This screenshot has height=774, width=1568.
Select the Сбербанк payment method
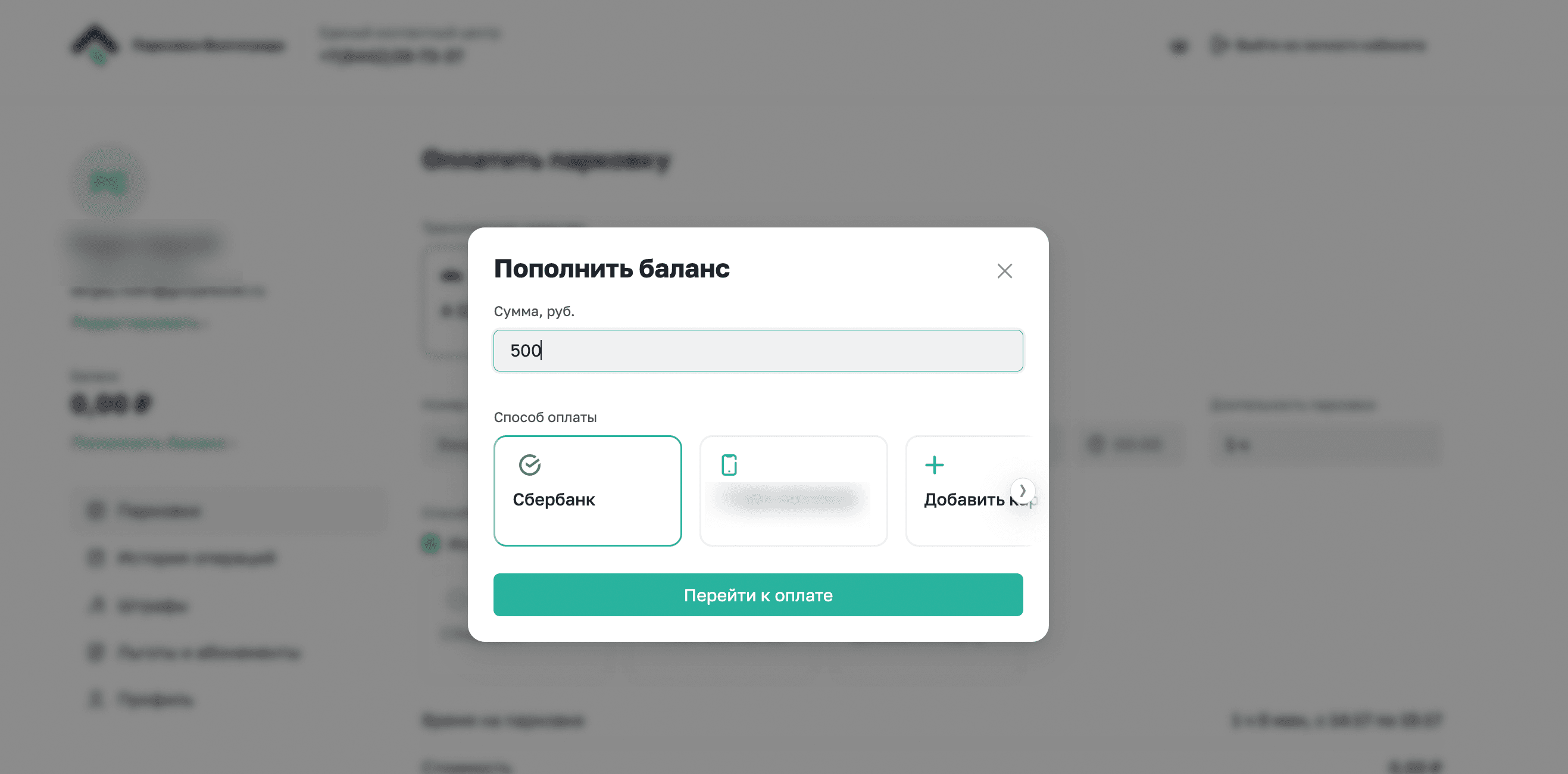pos(588,490)
